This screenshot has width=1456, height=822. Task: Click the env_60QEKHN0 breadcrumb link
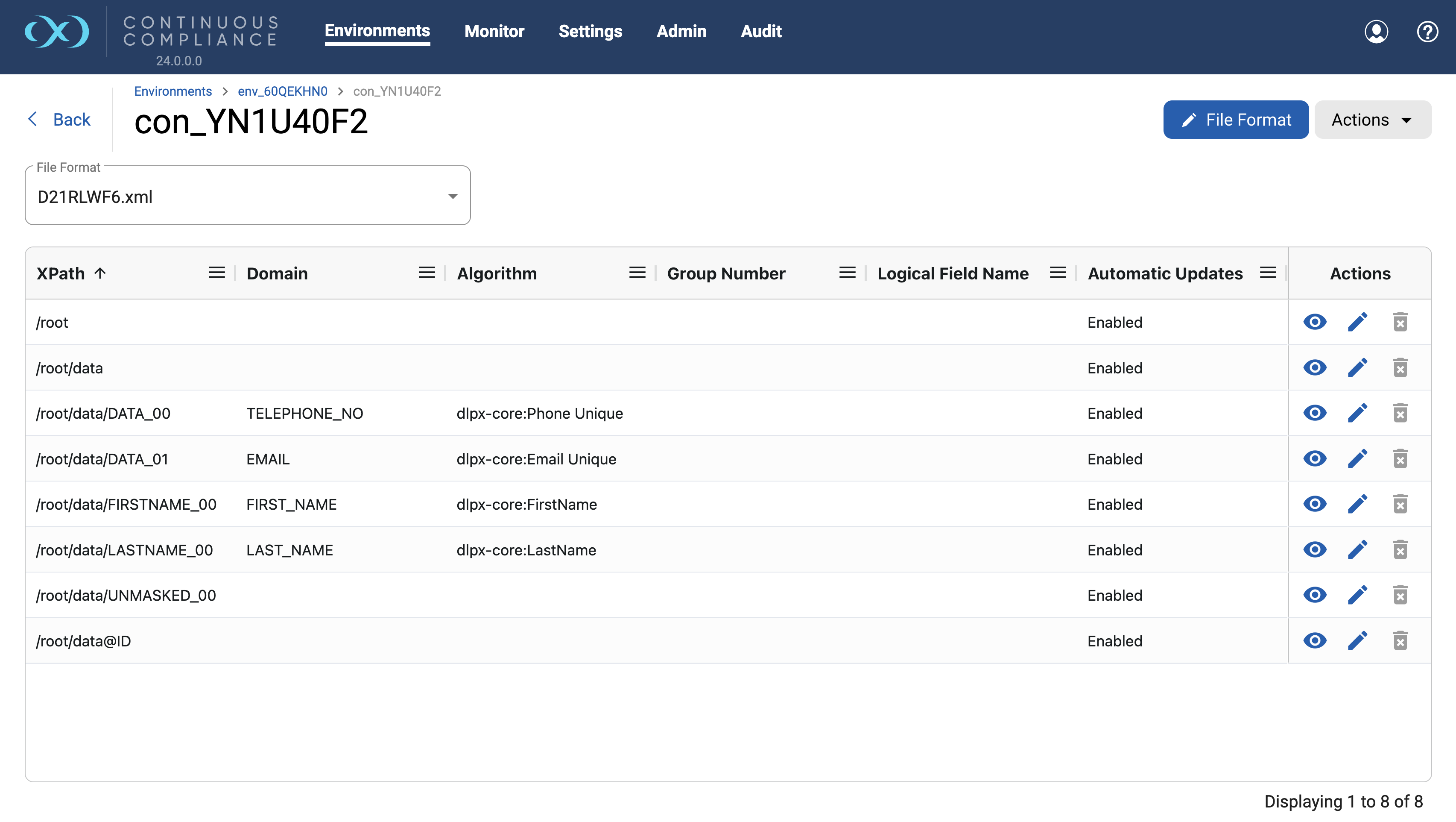coord(282,91)
